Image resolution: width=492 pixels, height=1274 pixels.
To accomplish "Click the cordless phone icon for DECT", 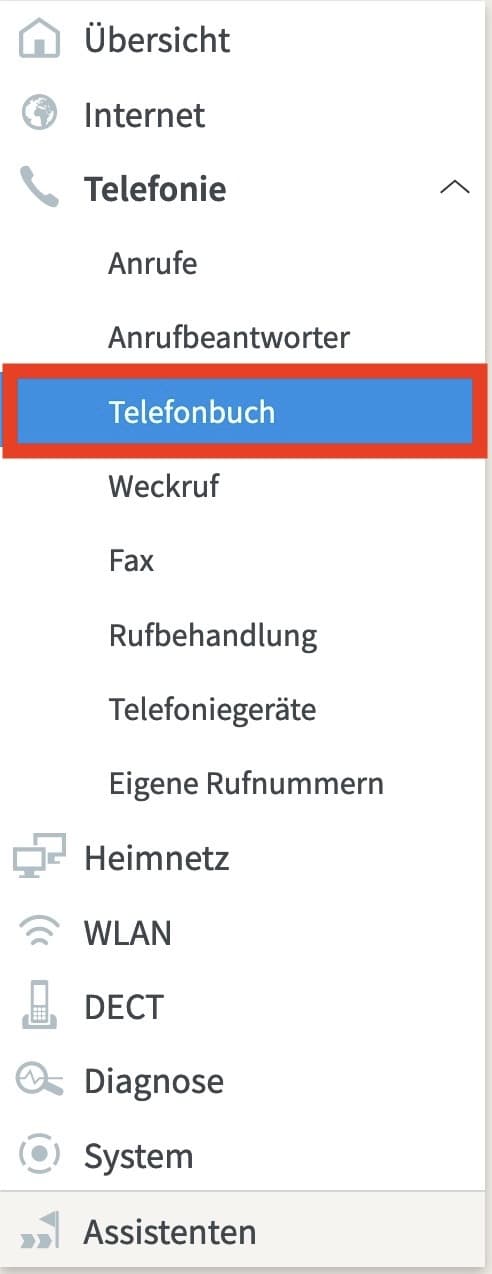I will click(x=39, y=1006).
